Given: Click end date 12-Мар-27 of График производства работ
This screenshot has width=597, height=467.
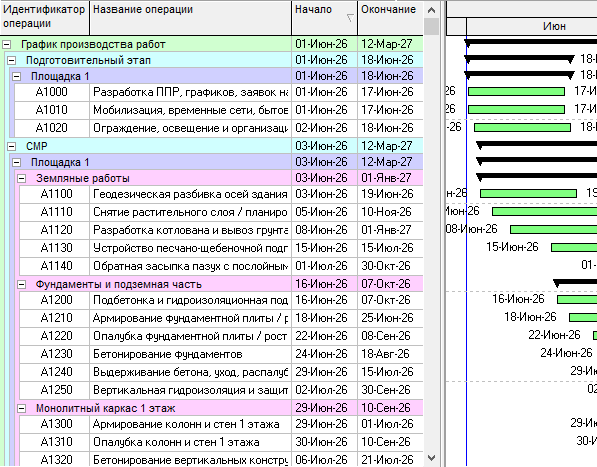Looking at the screenshot, I should [387, 45].
